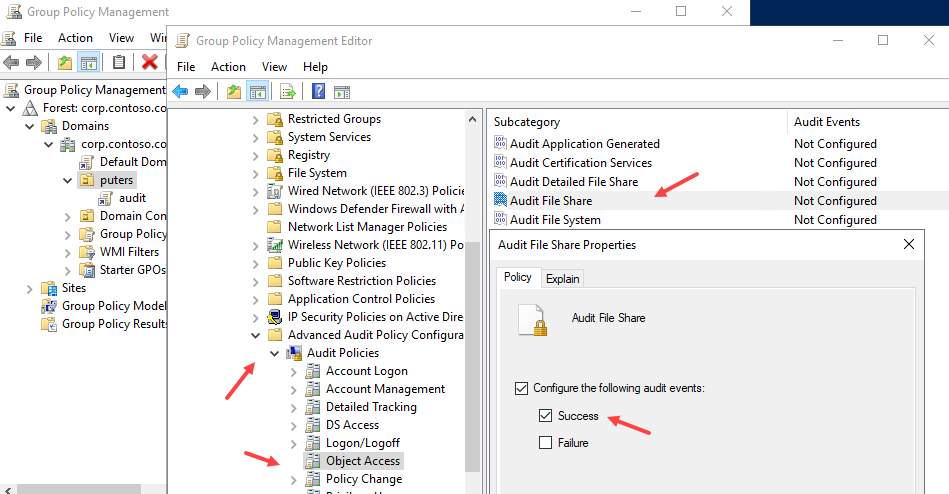Viewport: 949px width, 494px height.
Task: Close the Audit File Share Properties dialog
Action: pyautogui.click(x=908, y=244)
